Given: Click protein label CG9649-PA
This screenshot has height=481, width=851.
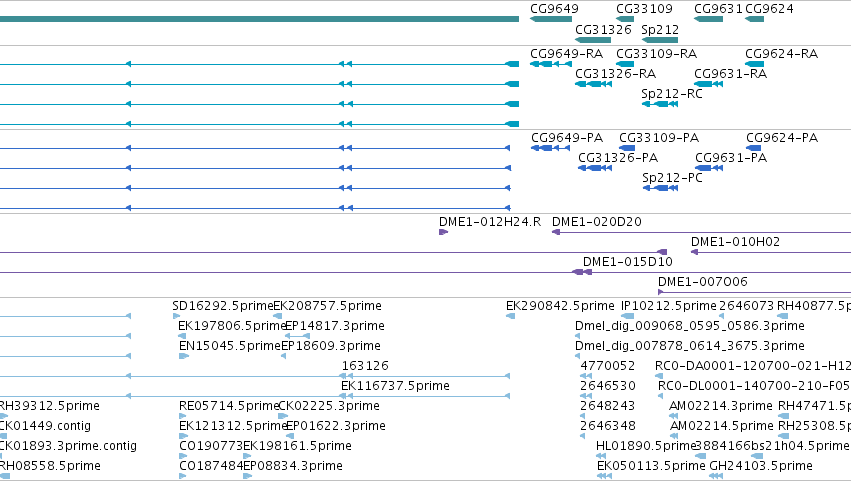Looking at the screenshot, I should coord(567,137).
